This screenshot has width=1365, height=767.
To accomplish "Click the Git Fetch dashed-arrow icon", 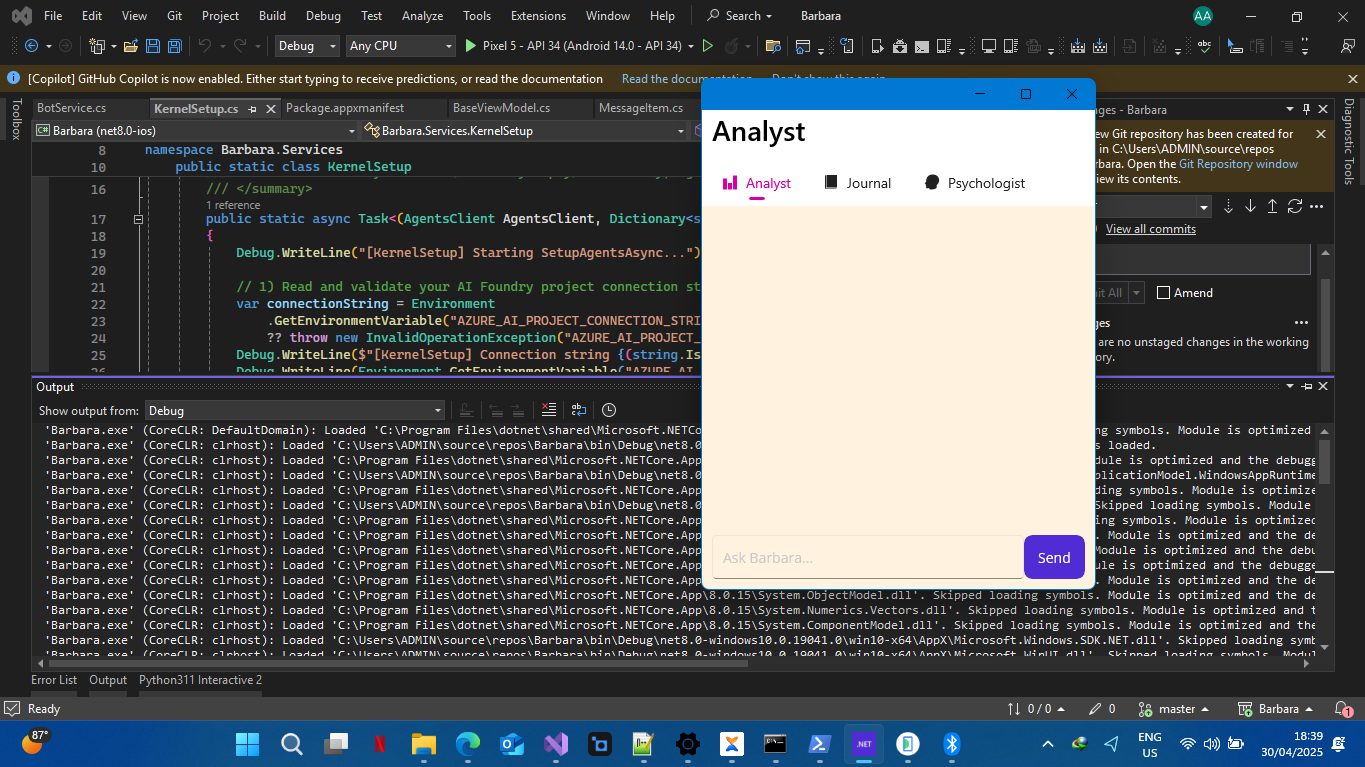I will [x=1229, y=206].
